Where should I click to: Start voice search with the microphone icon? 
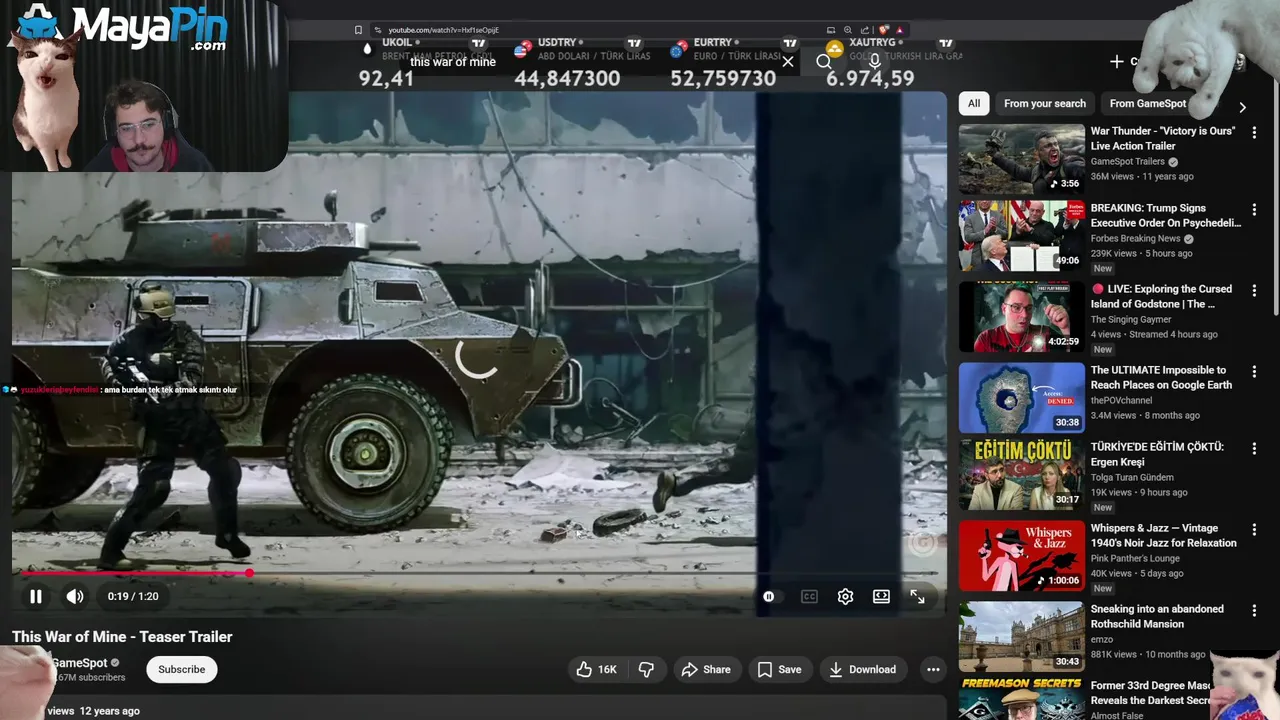(x=874, y=62)
